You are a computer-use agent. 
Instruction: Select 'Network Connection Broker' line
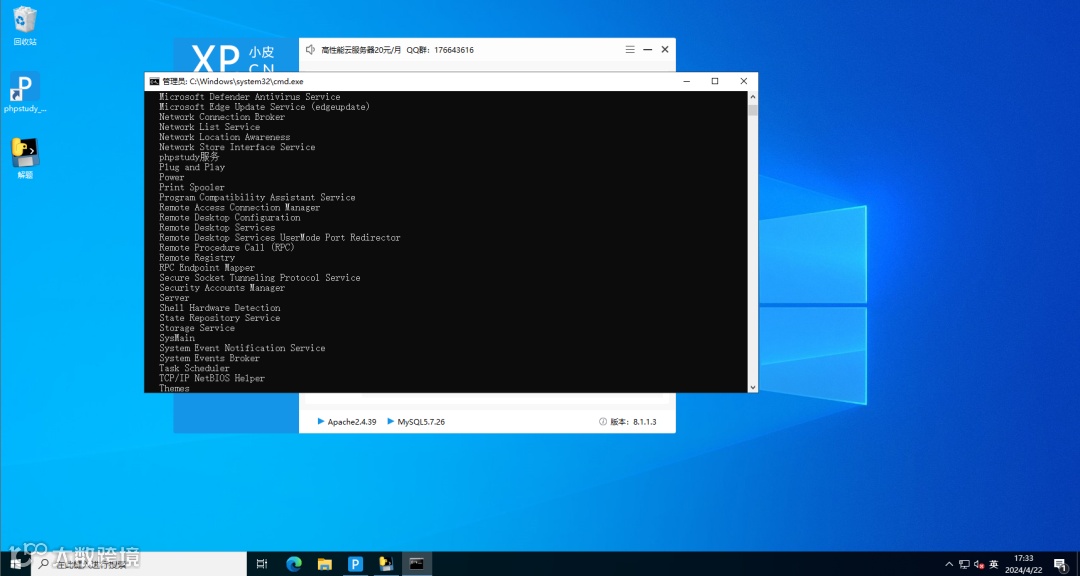point(222,117)
